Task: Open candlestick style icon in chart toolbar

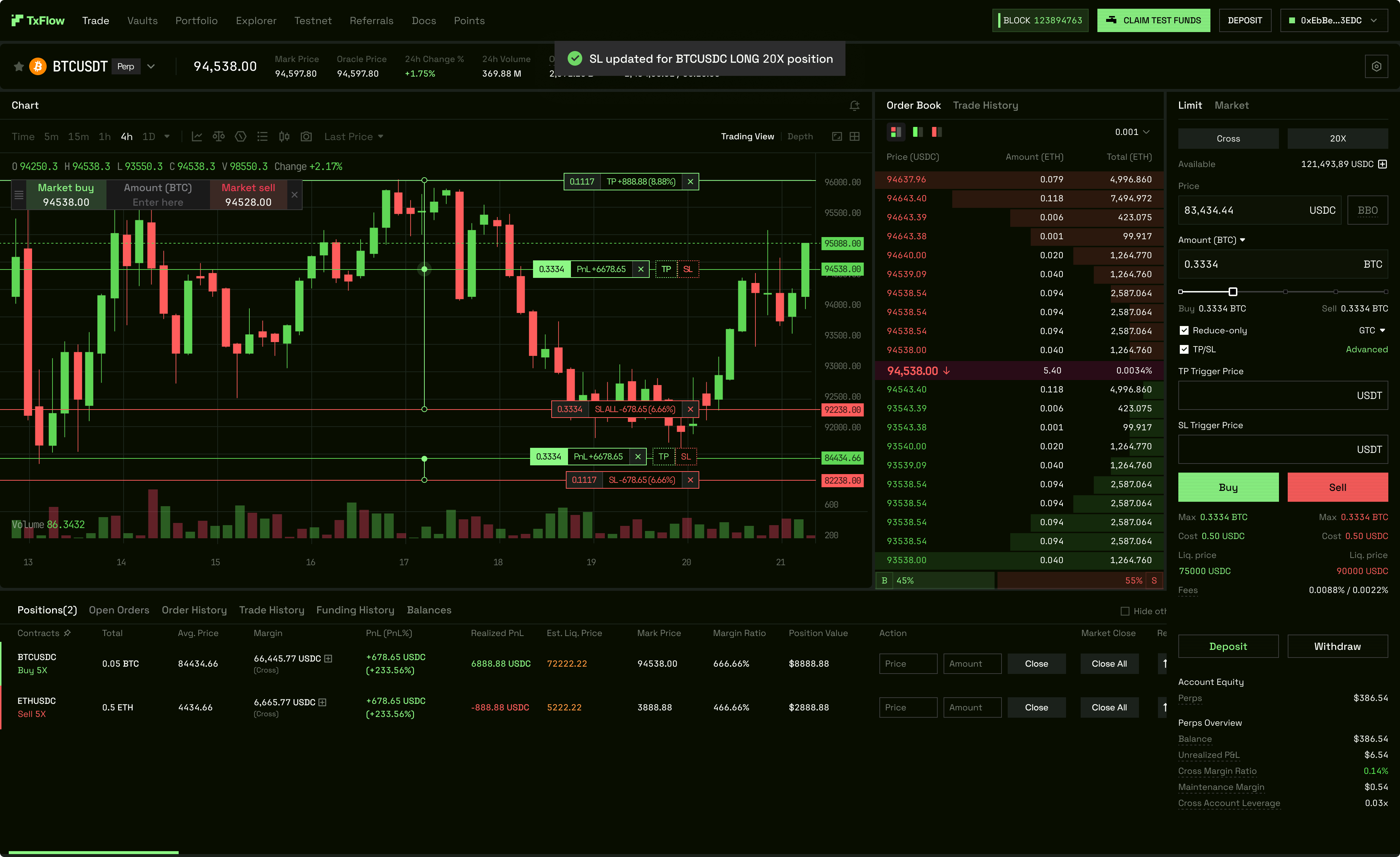Action: 284,136
